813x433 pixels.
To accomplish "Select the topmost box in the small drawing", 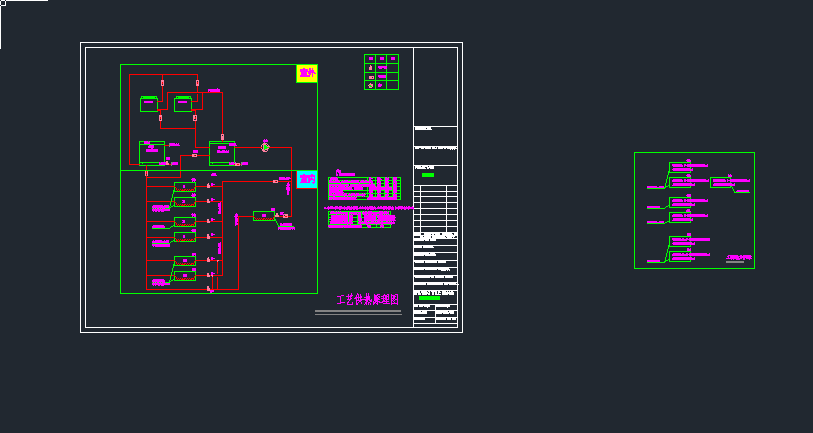I will click(x=680, y=166).
